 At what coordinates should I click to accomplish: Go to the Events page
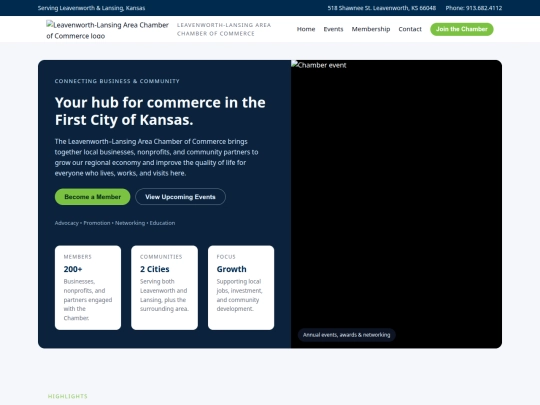click(333, 29)
